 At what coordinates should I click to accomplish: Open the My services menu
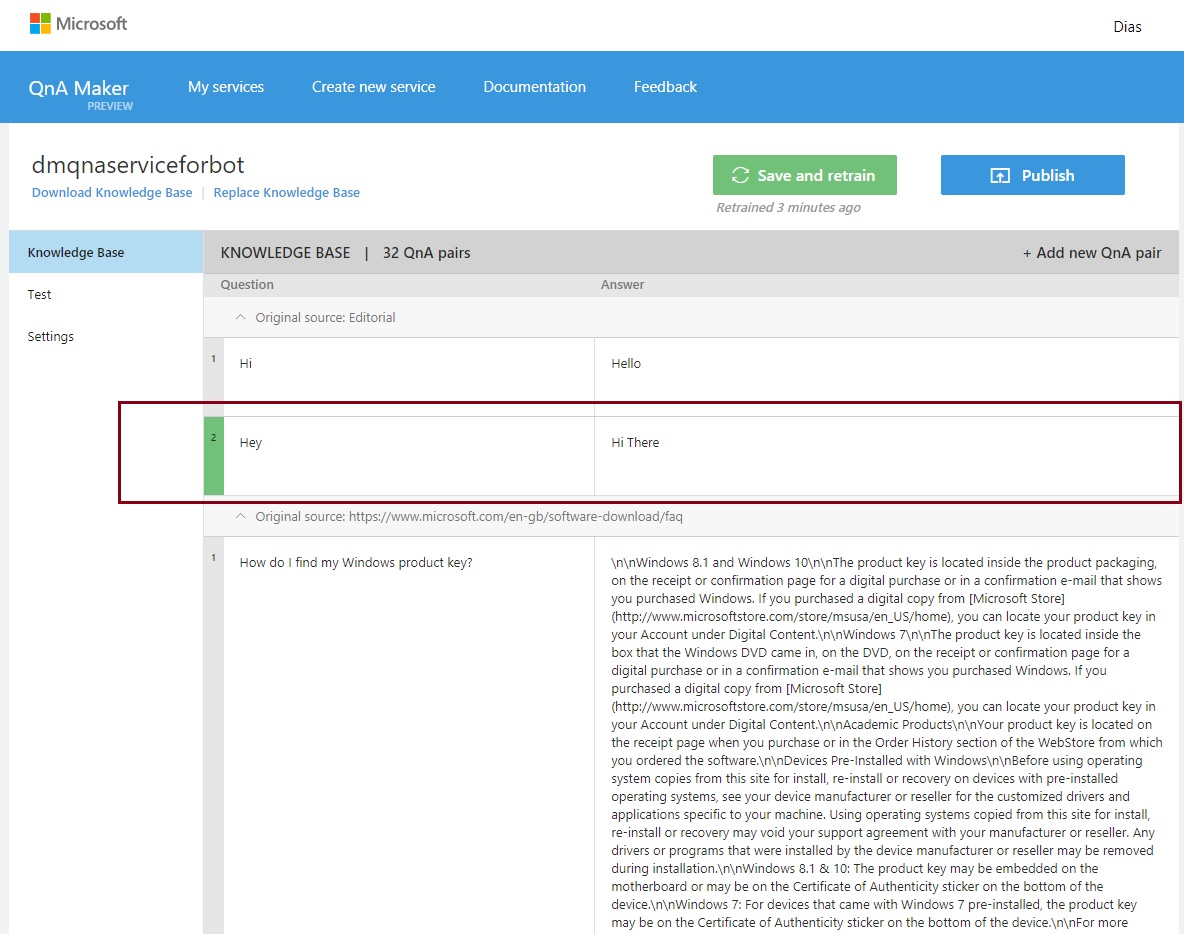(x=225, y=87)
